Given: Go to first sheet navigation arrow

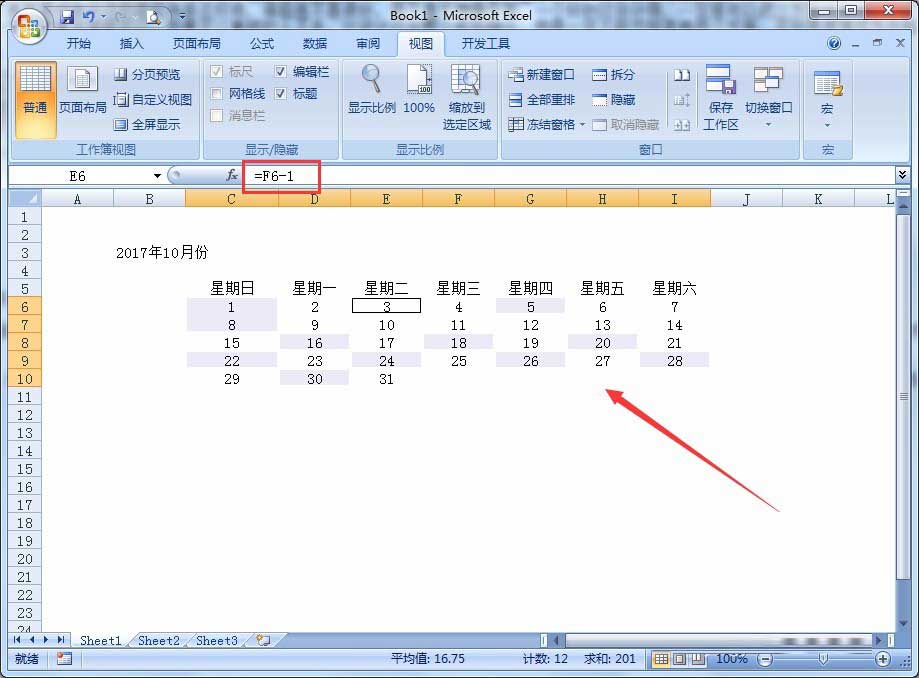Looking at the screenshot, I should tap(17, 640).
